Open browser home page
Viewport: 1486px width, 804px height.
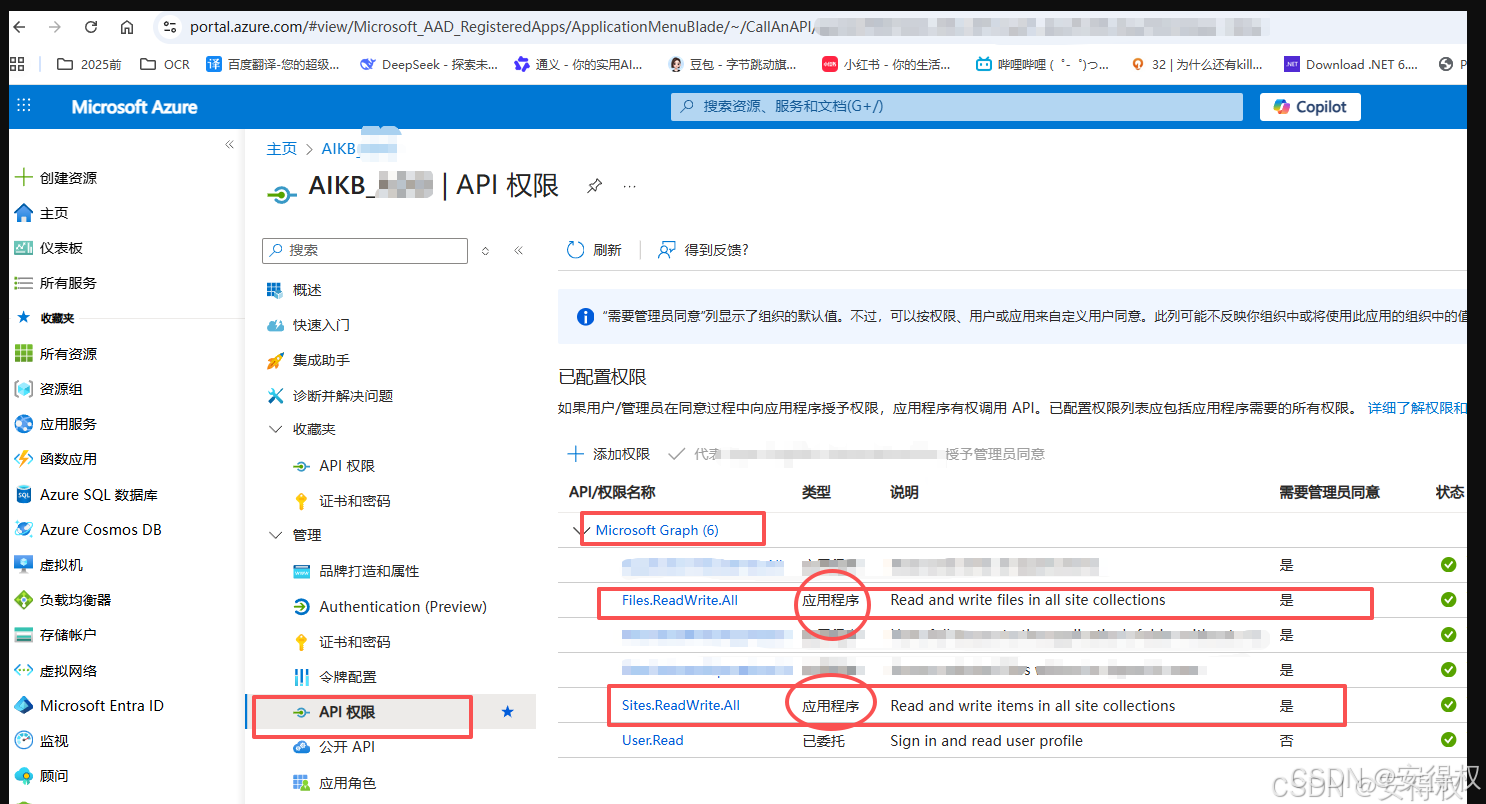[x=126, y=27]
